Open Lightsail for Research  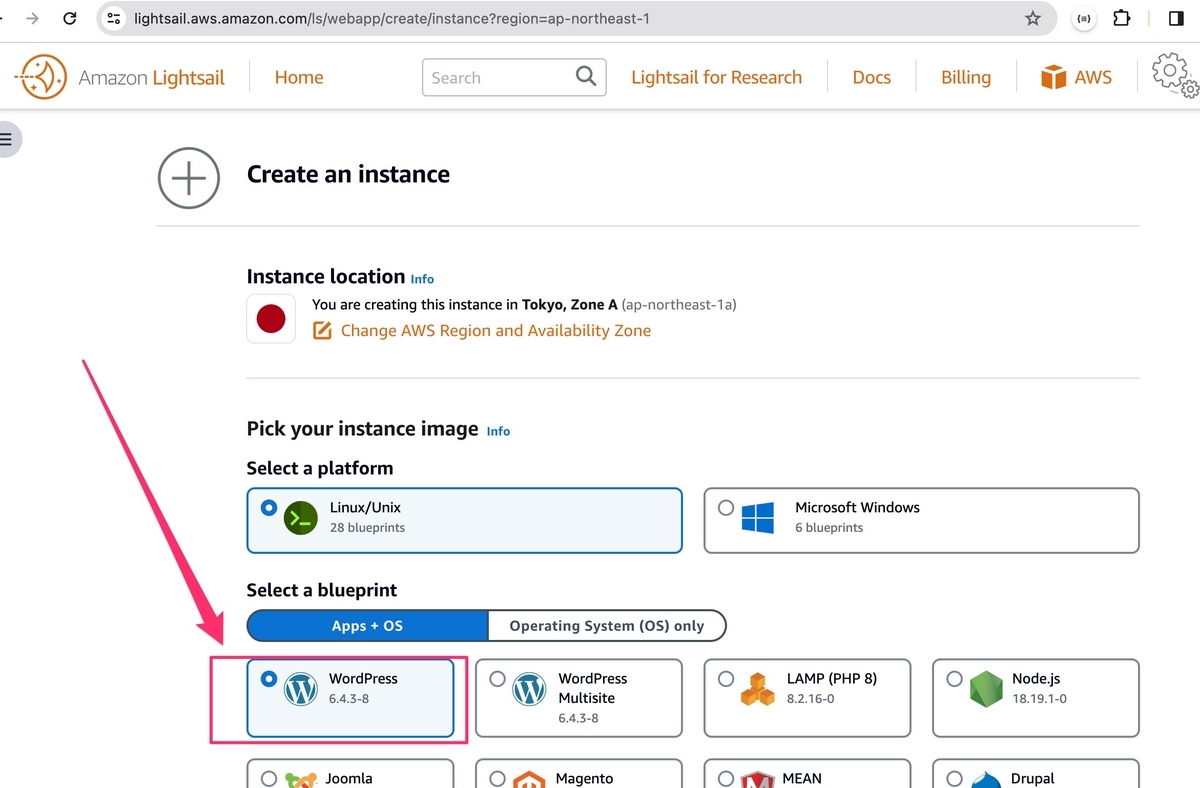coord(716,77)
